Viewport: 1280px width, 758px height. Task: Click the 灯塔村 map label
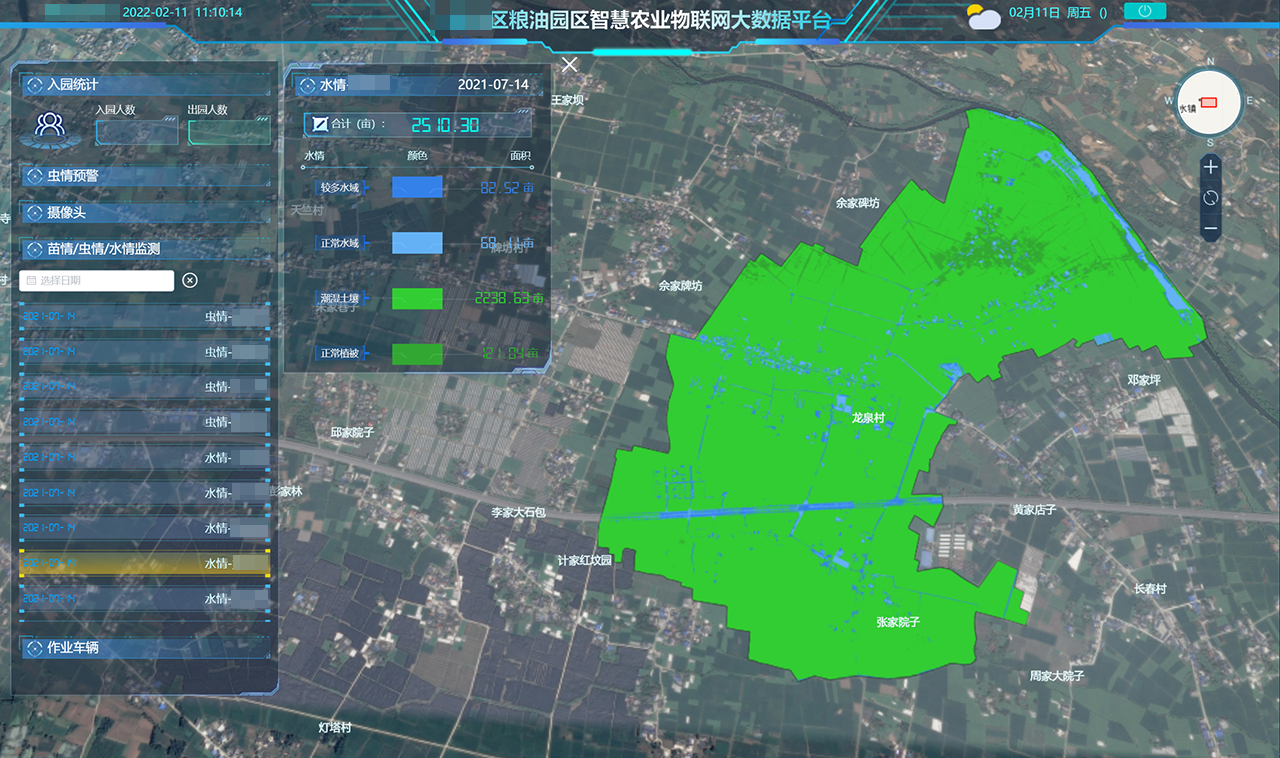(x=335, y=727)
